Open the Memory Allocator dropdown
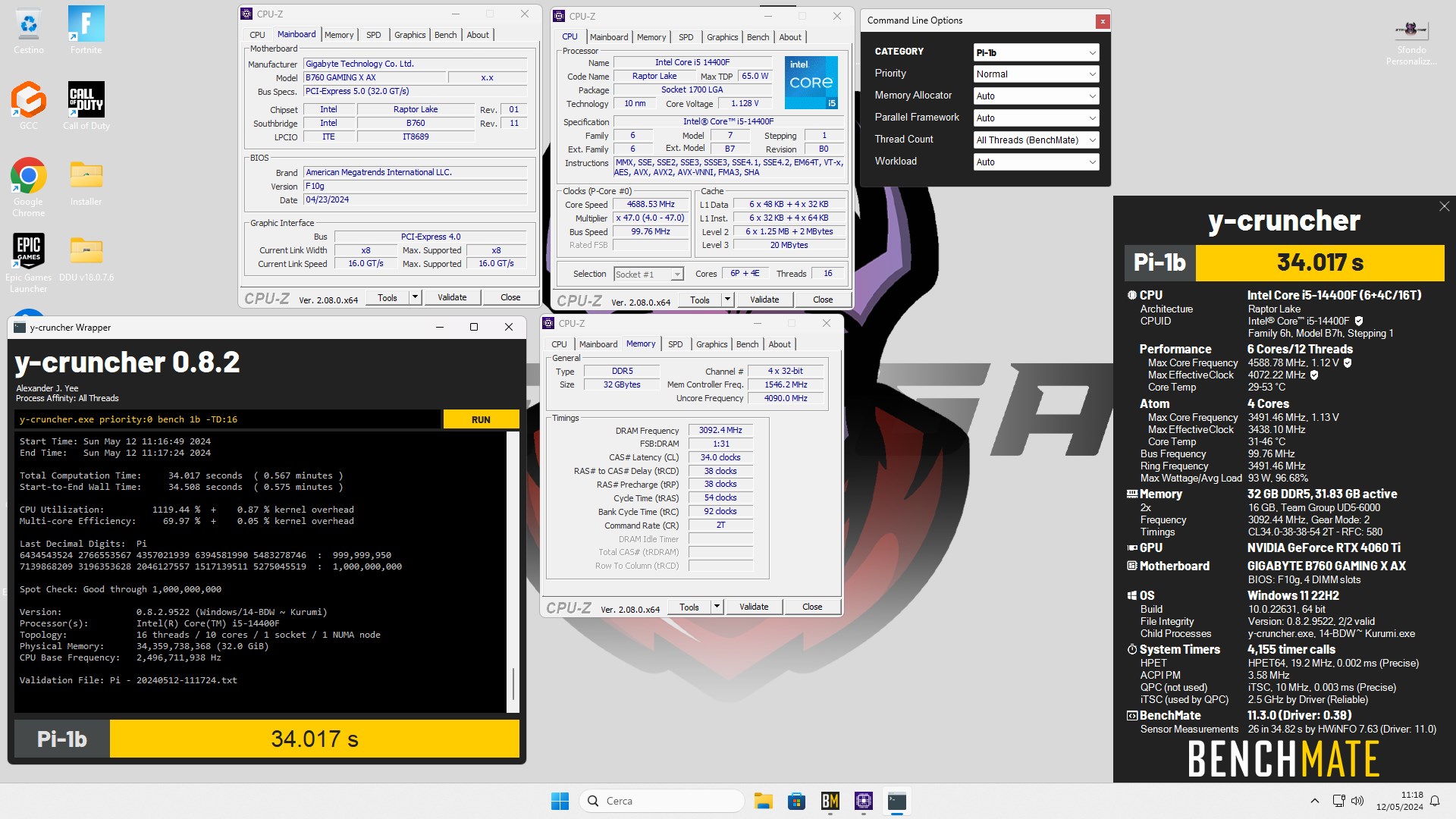 pos(1036,96)
